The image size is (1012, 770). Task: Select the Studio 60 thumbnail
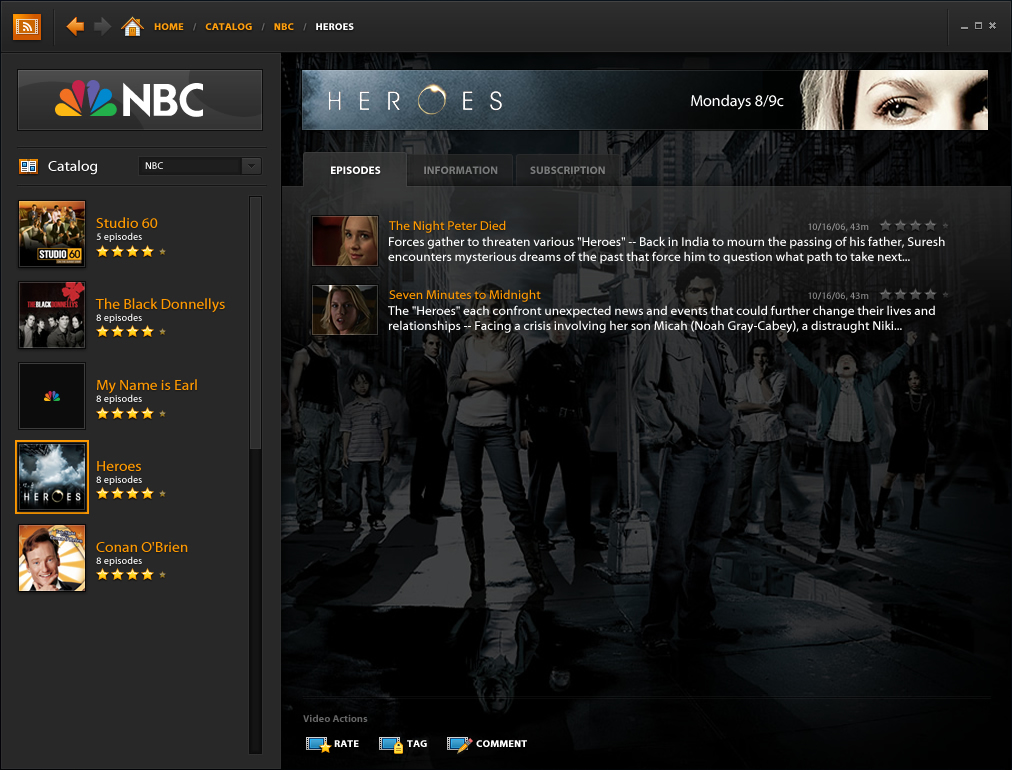tap(52, 234)
